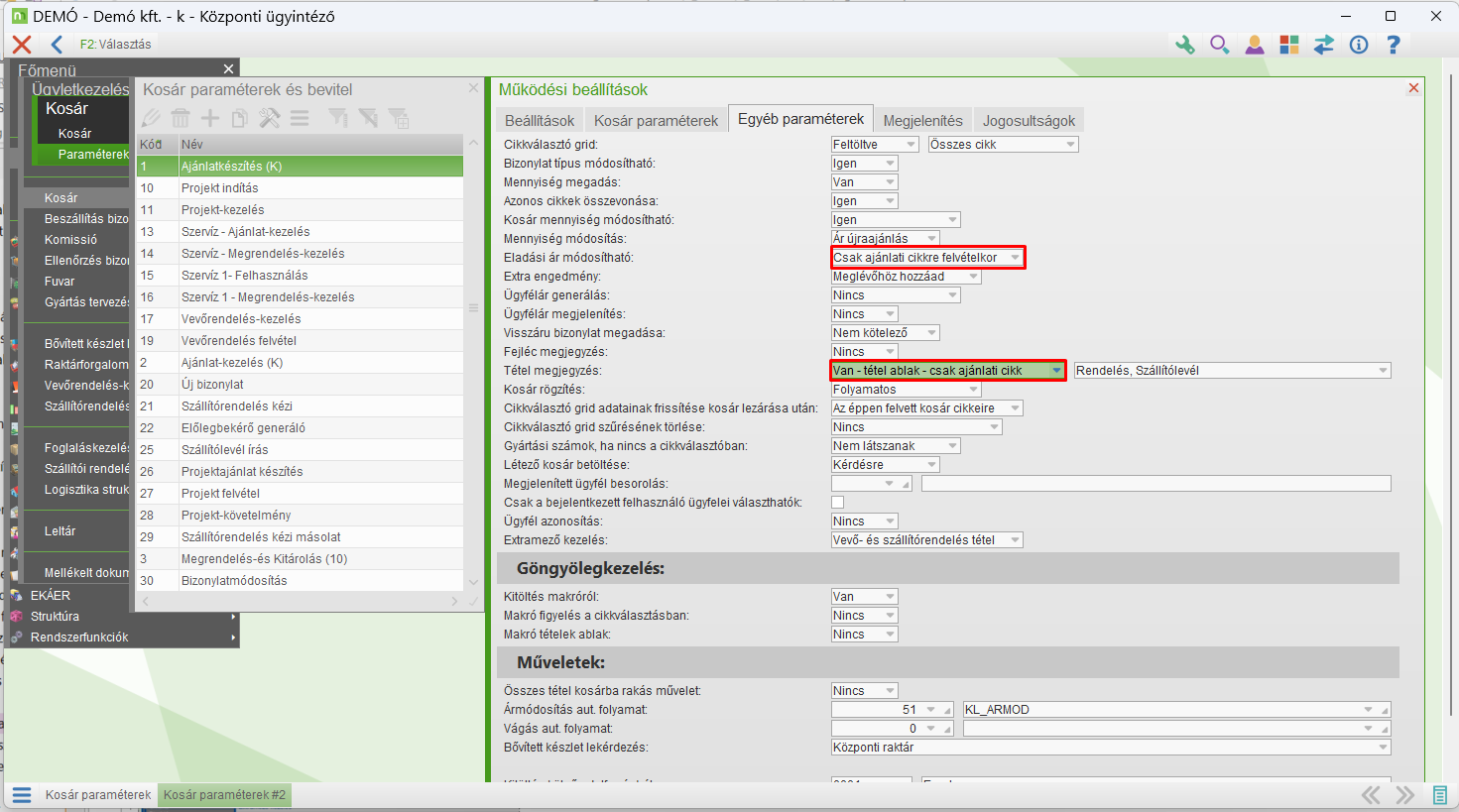Select the 'Szállítólevél írás' row
The image size is (1459, 812).
tap(300, 450)
